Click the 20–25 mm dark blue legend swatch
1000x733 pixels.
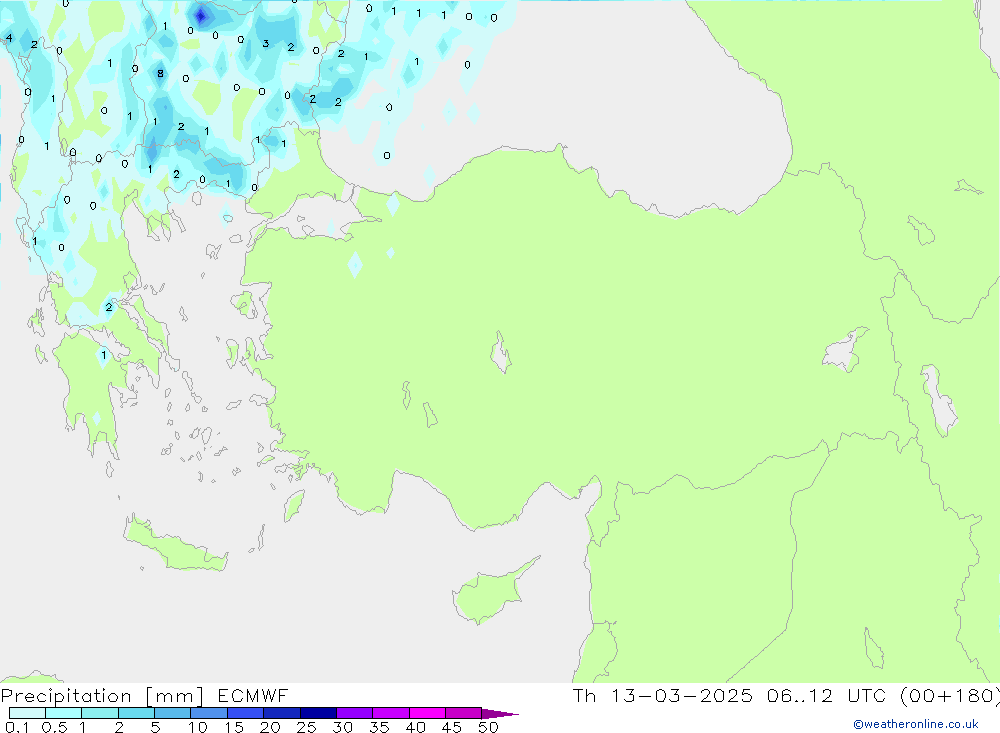(281, 713)
